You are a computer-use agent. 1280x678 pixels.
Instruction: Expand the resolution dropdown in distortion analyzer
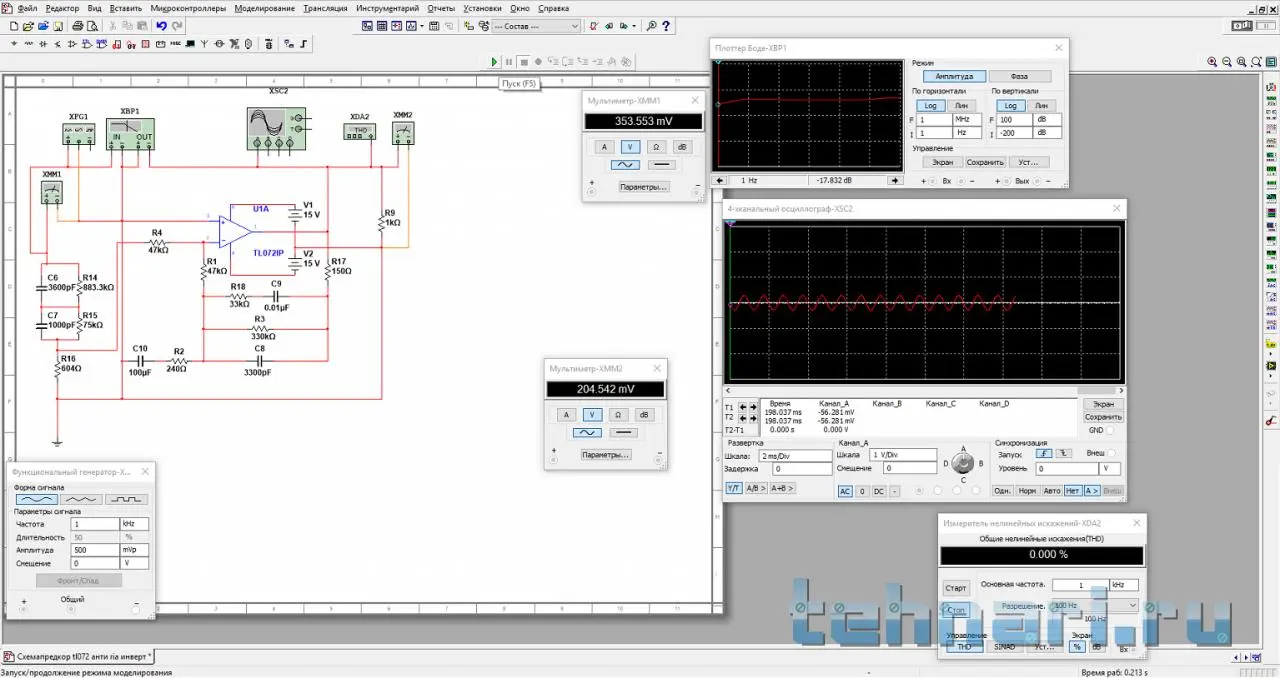pos(1132,606)
